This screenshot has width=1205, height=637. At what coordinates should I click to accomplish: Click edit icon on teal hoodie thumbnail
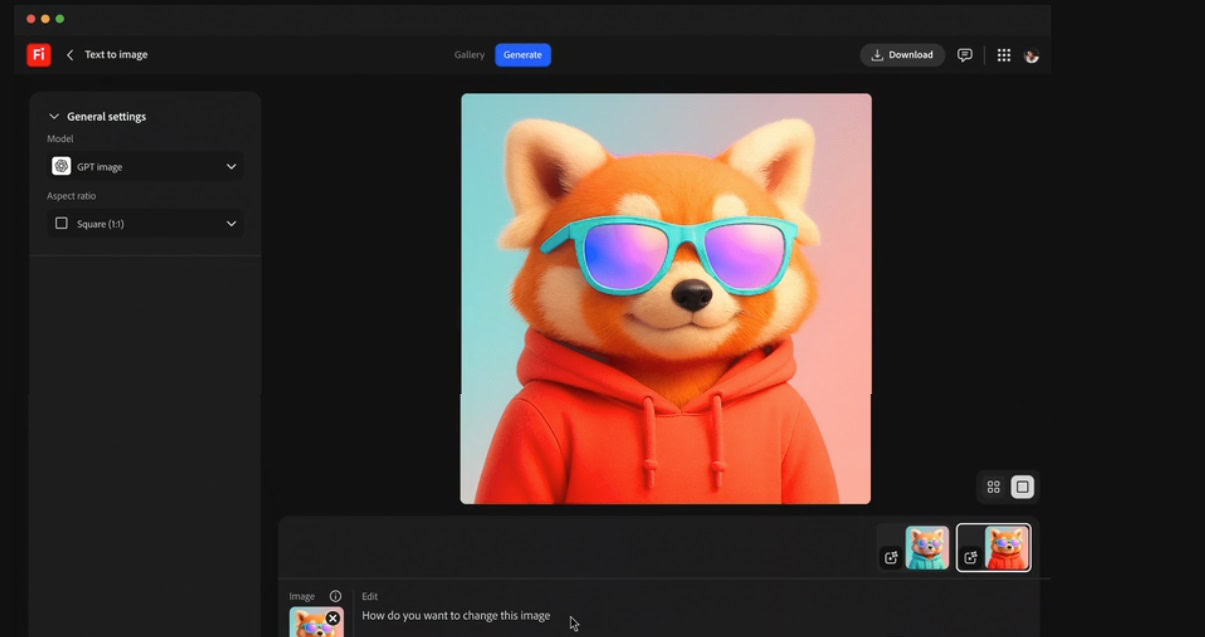891,558
